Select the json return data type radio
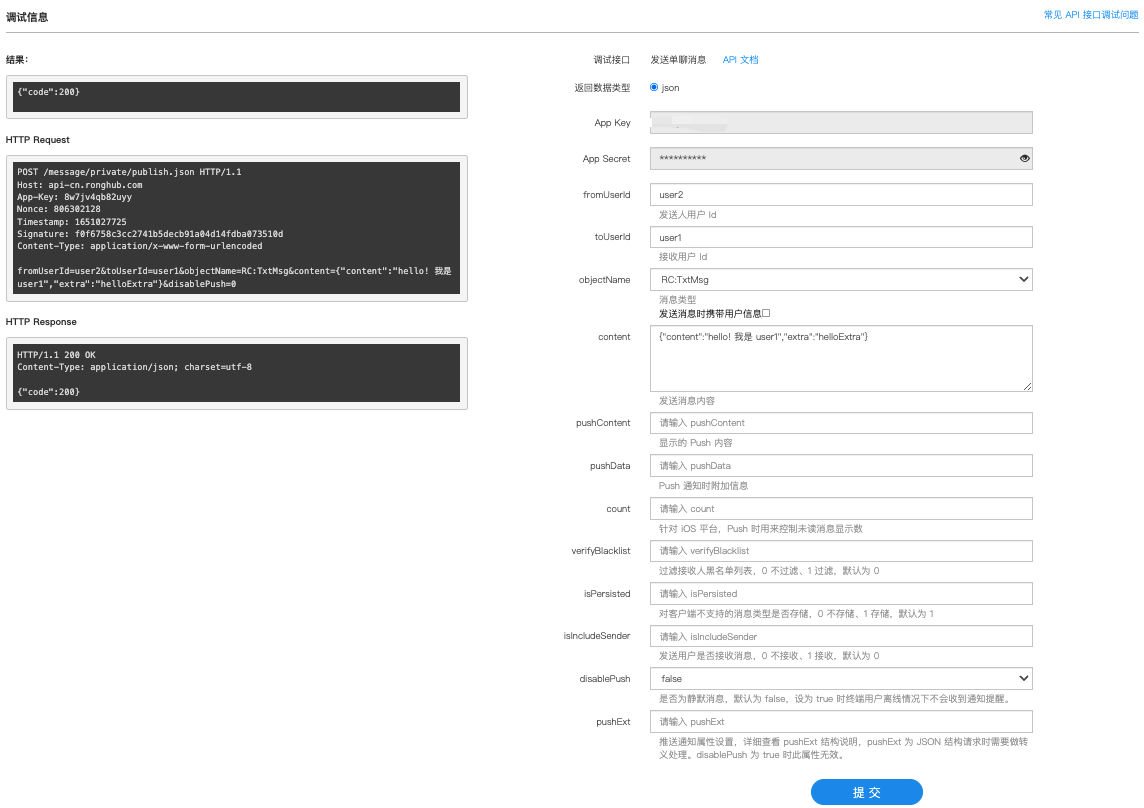This screenshot has height=808, width=1144. coord(654,87)
